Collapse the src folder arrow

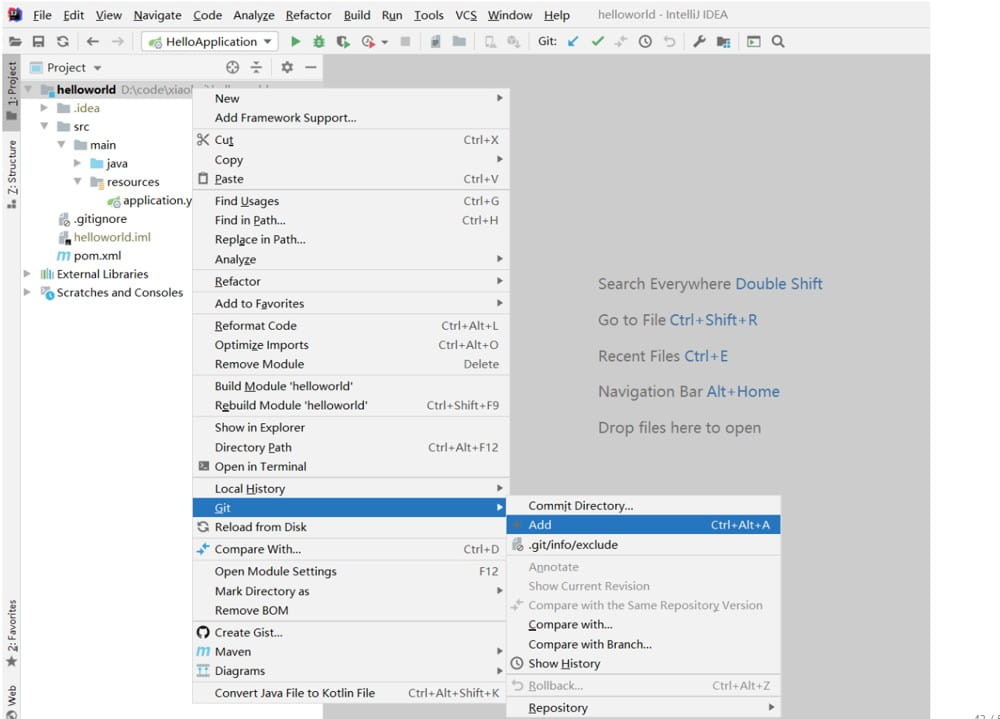click(x=44, y=126)
